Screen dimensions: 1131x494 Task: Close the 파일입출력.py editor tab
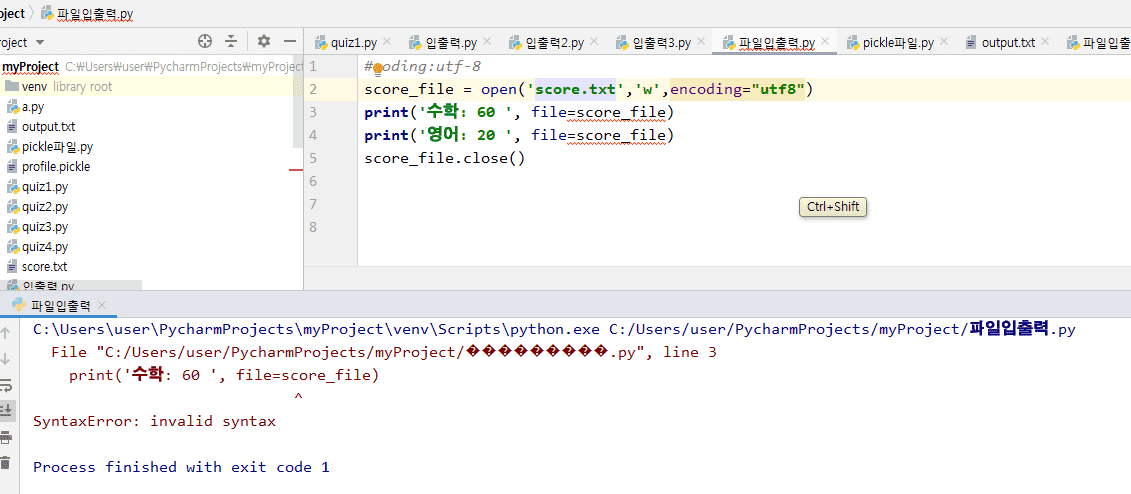tap(826, 42)
